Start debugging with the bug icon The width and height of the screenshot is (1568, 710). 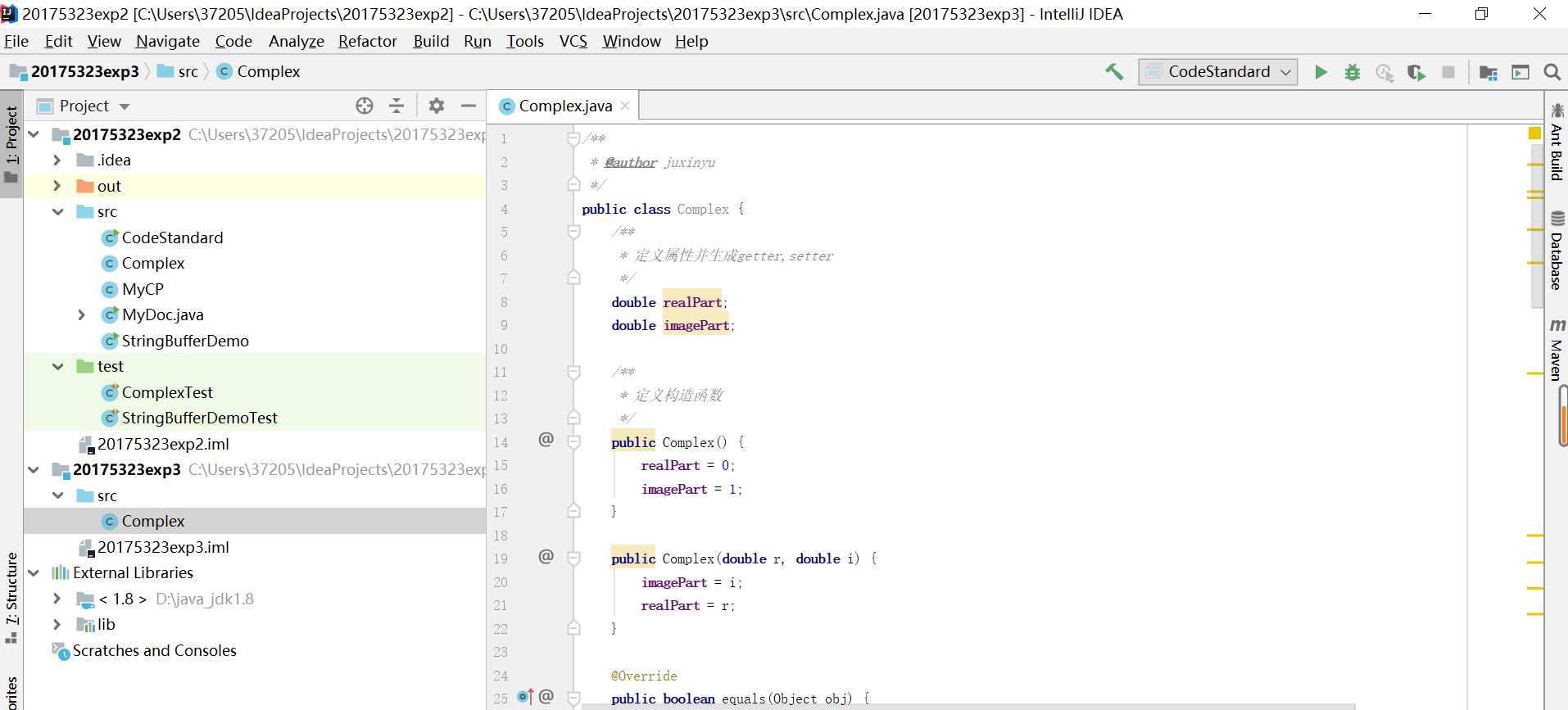tap(1353, 72)
